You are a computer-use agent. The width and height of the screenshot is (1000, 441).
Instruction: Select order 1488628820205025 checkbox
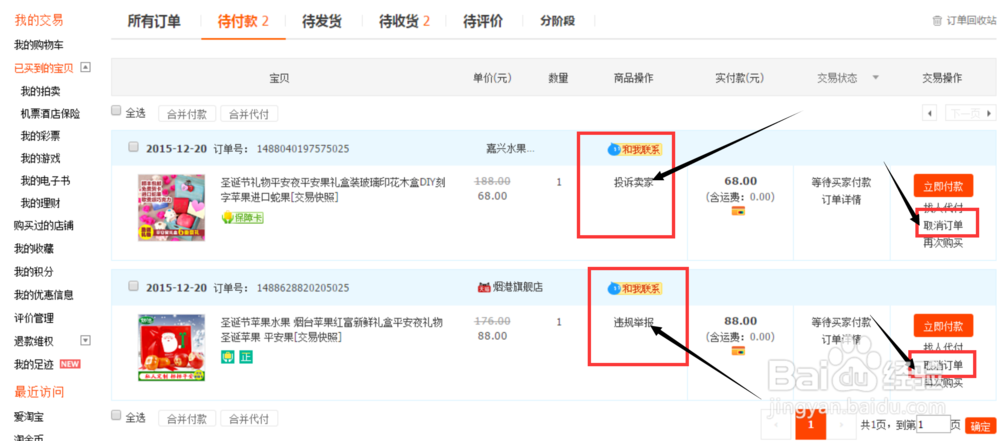133,286
